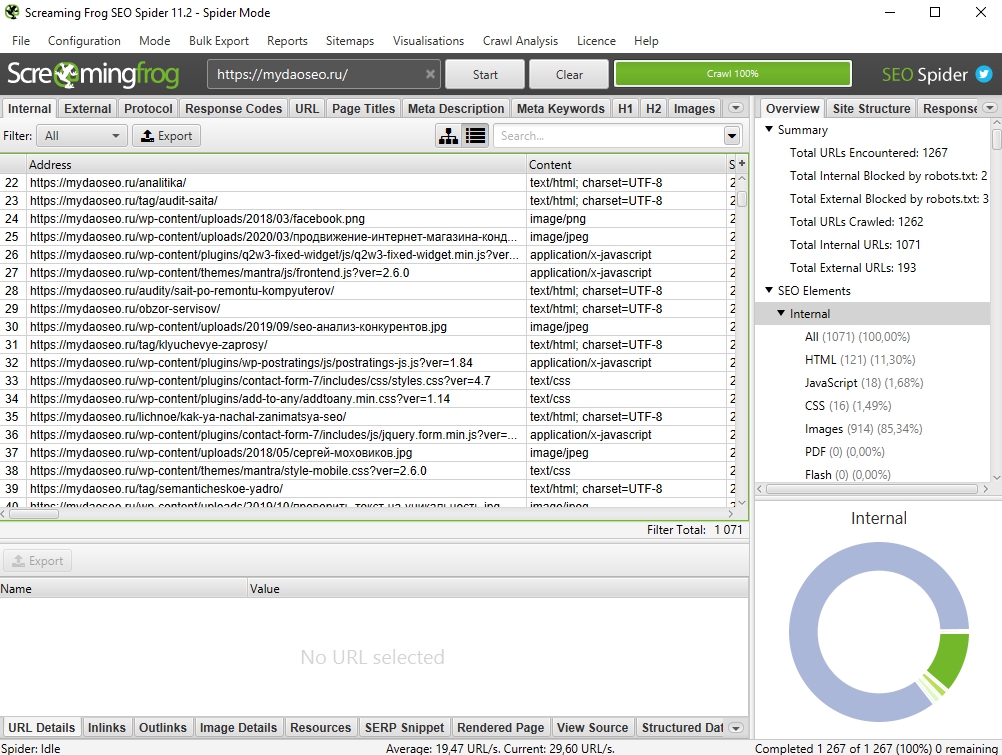Show more top tabs dropdown arrow

tap(736, 108)
